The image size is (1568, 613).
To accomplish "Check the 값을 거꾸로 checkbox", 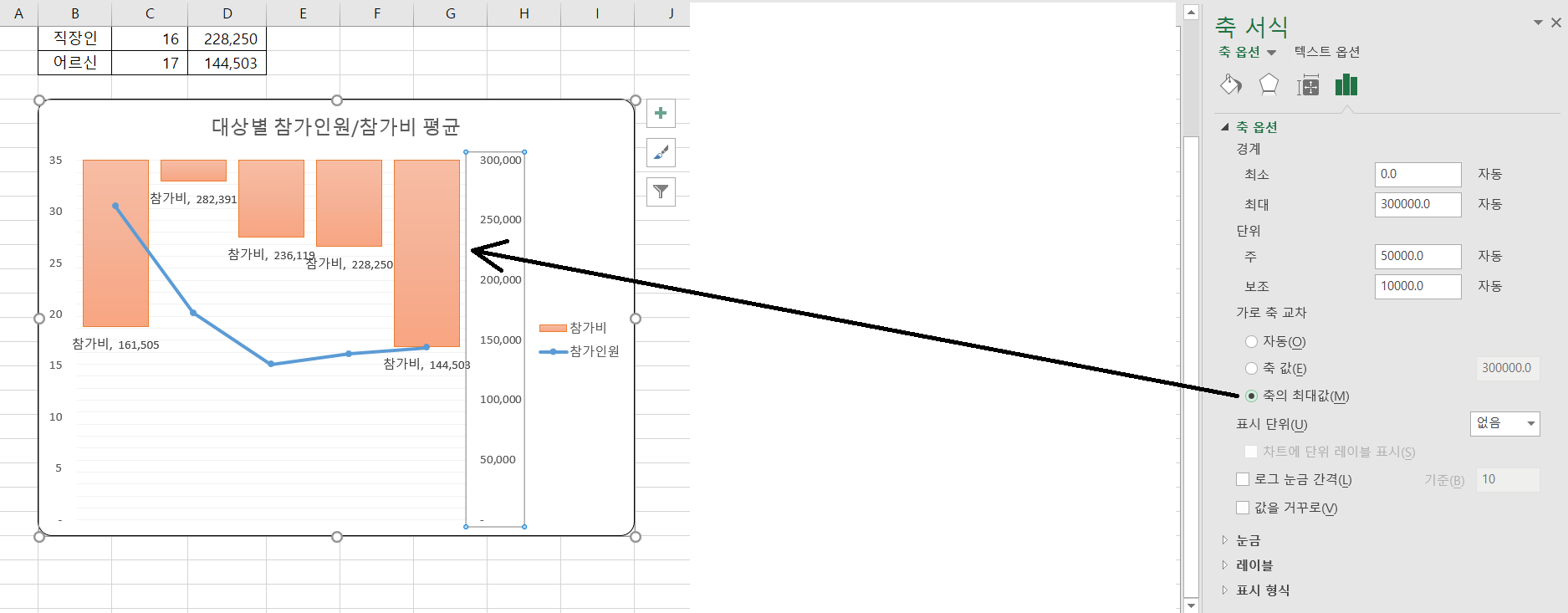I will 1243,508.
